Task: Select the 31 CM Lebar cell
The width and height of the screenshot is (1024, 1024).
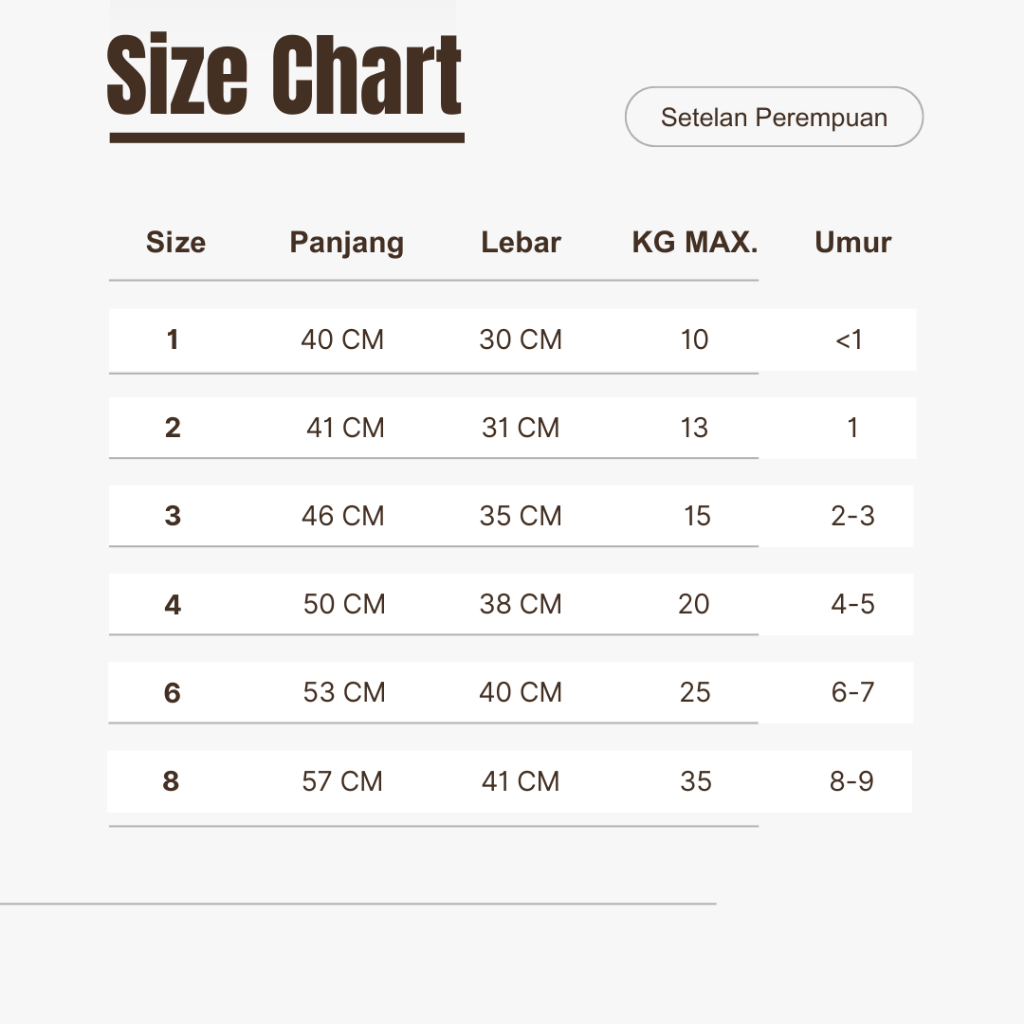Action: (520, 428)
